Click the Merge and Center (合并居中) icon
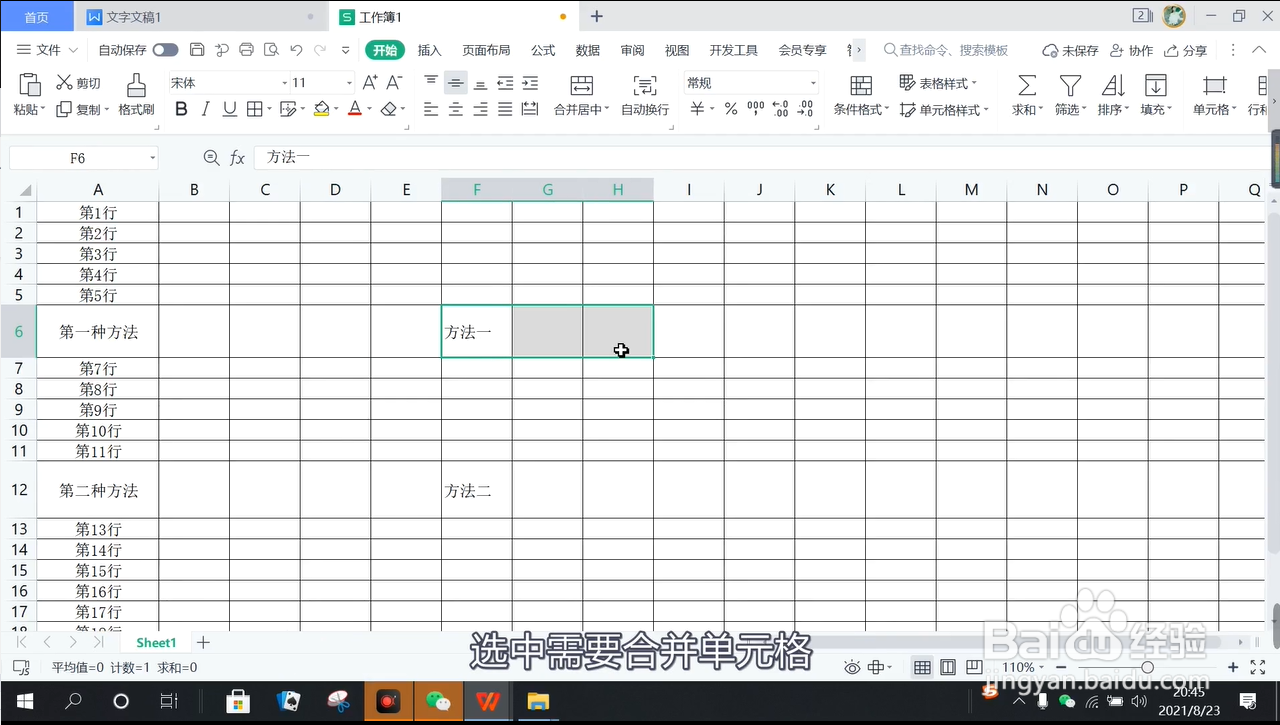This screenshot has width=1280, height=725. click(581, 96)
